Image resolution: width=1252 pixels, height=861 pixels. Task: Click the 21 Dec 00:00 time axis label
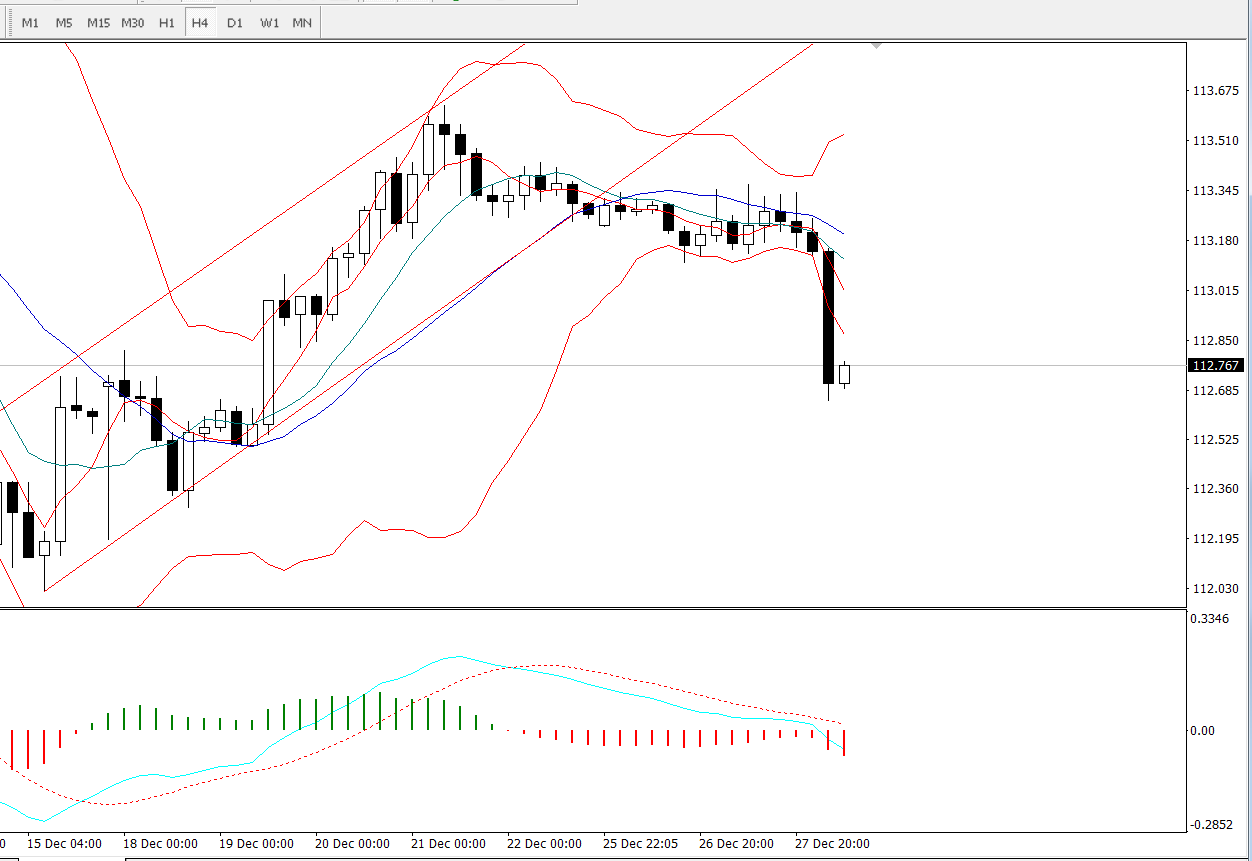(x=448, y=843)
